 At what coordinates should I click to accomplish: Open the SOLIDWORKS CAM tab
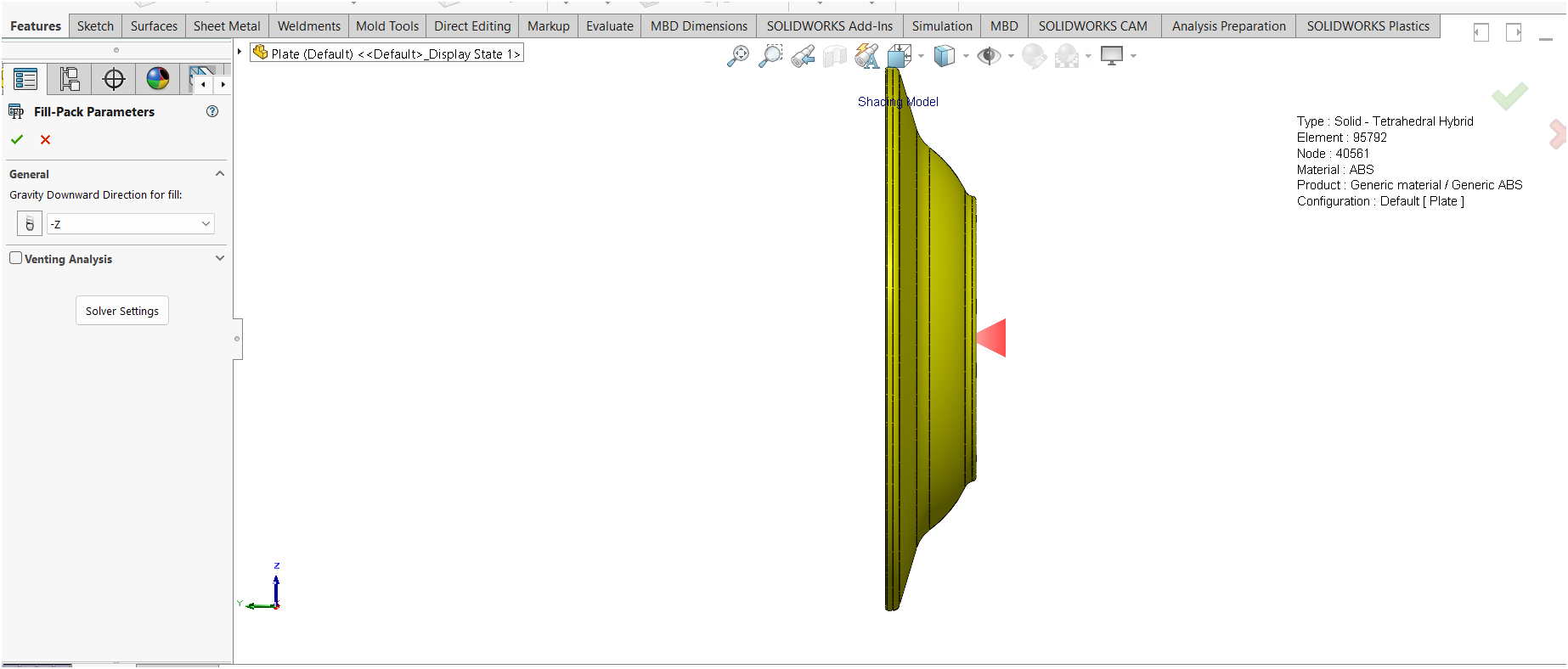pos(1093,26)
